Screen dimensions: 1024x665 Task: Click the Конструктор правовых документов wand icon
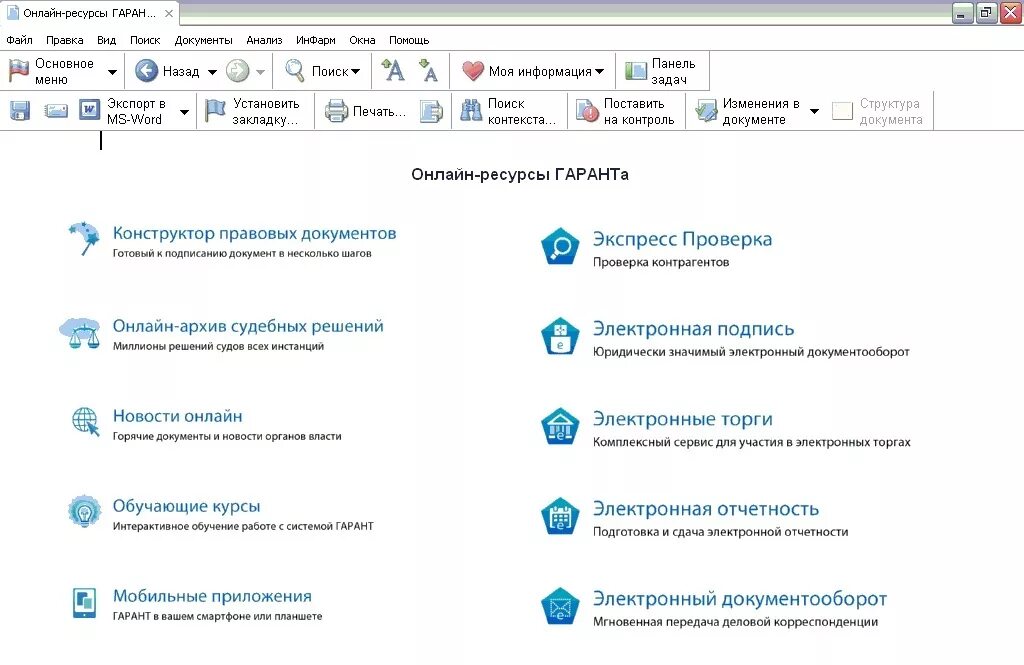(85, 238)
